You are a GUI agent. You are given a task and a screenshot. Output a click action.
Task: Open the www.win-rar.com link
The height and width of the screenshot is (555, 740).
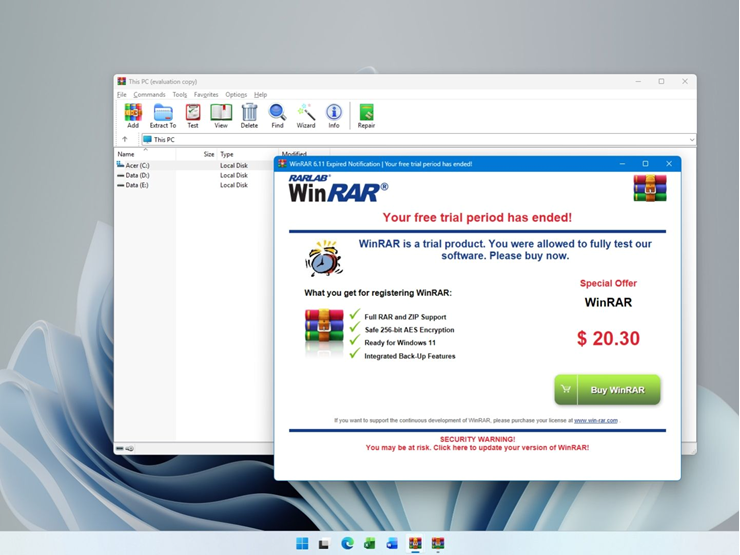[x=596, y=420]
